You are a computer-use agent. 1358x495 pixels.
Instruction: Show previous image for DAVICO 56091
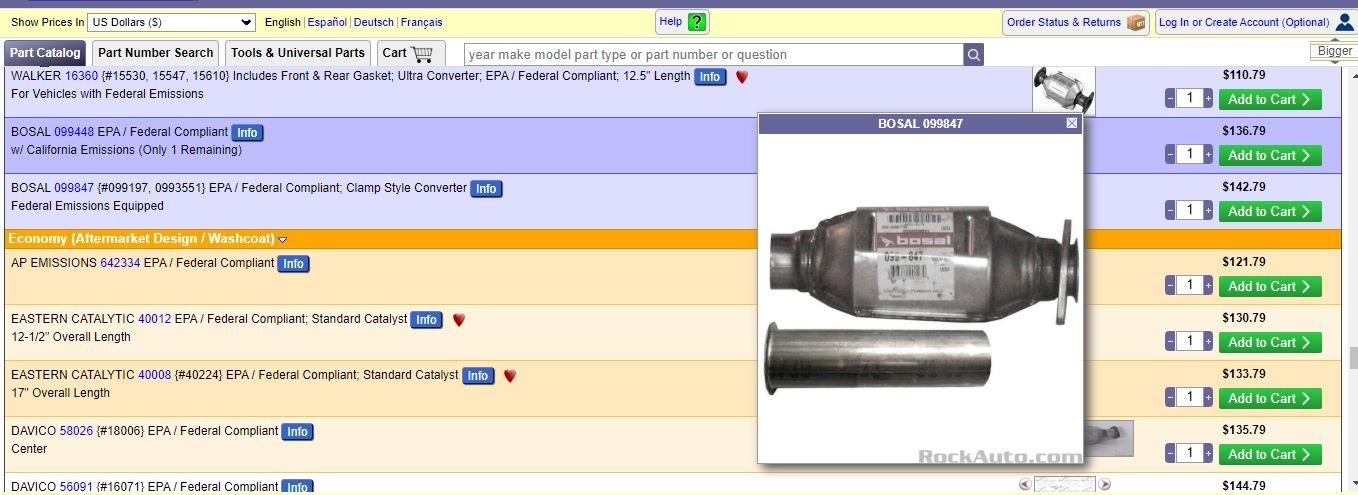click(1024, 484)
